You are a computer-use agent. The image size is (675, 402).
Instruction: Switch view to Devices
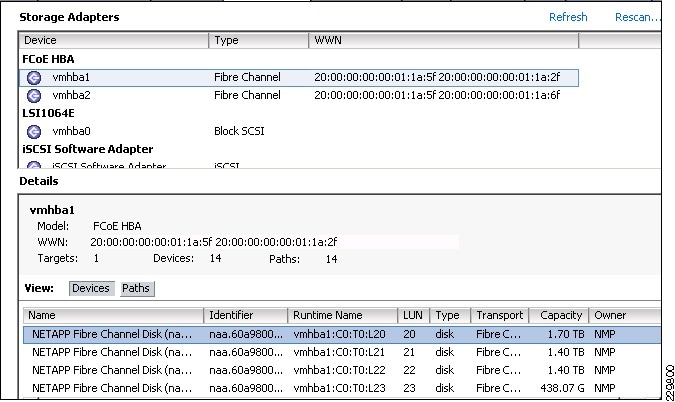point(91,288)
